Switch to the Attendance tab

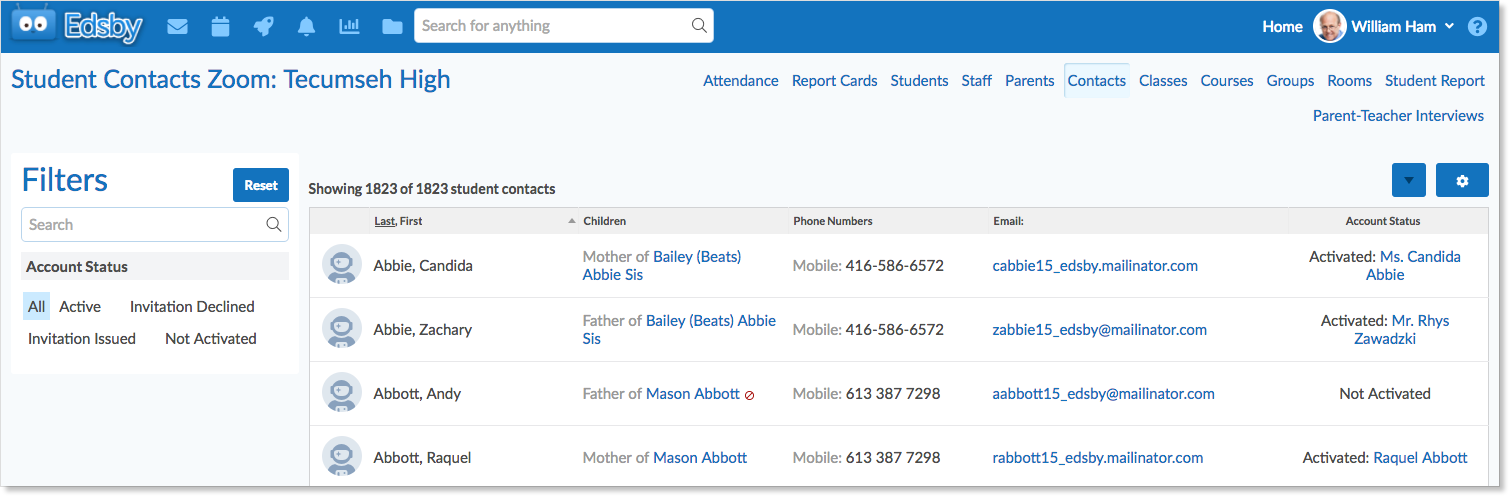click(x=741, y=81)
